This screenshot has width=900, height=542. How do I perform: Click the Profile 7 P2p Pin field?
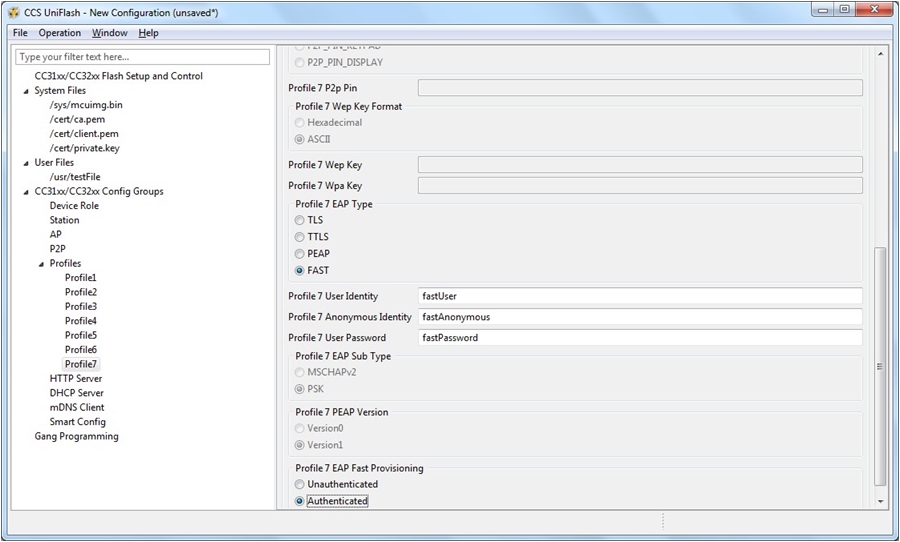coord(640,88)
